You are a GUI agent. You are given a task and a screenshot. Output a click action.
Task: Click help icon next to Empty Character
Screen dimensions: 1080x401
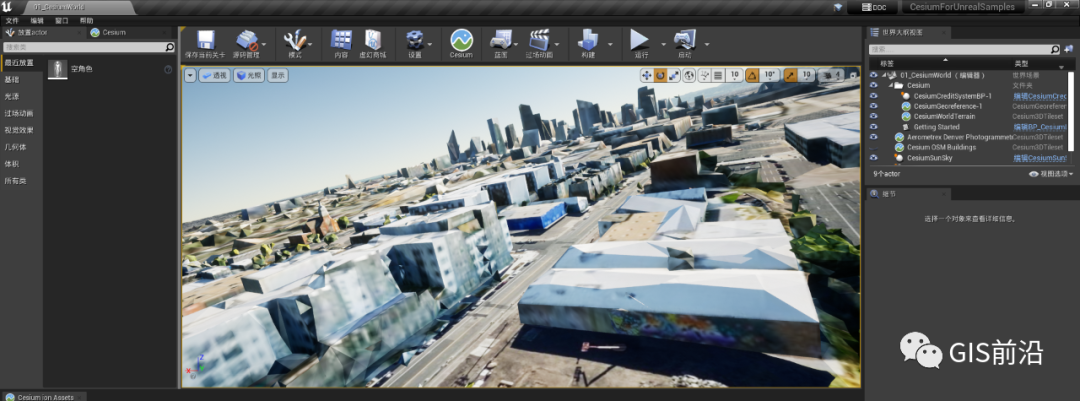pos(168,70)
